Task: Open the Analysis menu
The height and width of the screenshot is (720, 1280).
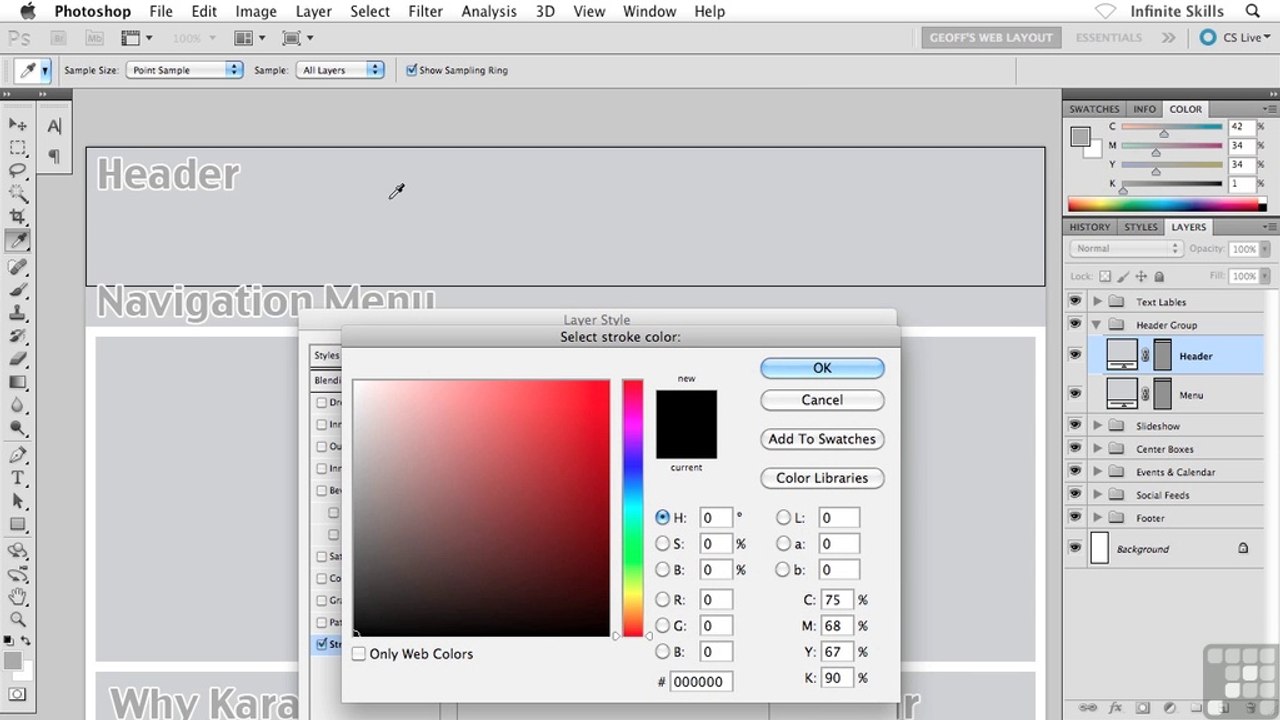Action: click(x=489, y=11)
